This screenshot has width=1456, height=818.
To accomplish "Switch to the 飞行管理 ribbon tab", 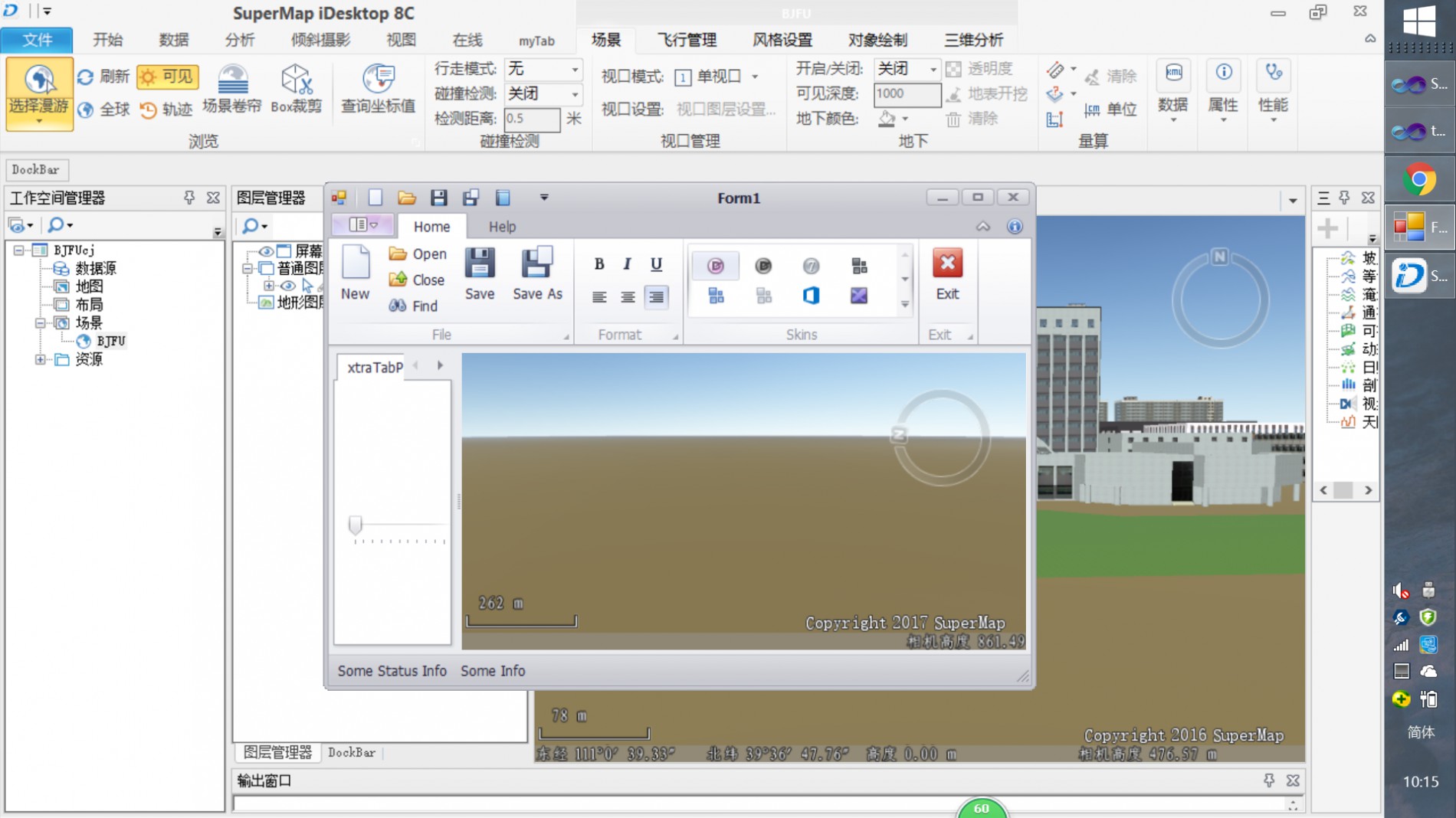I will (687, 40).
